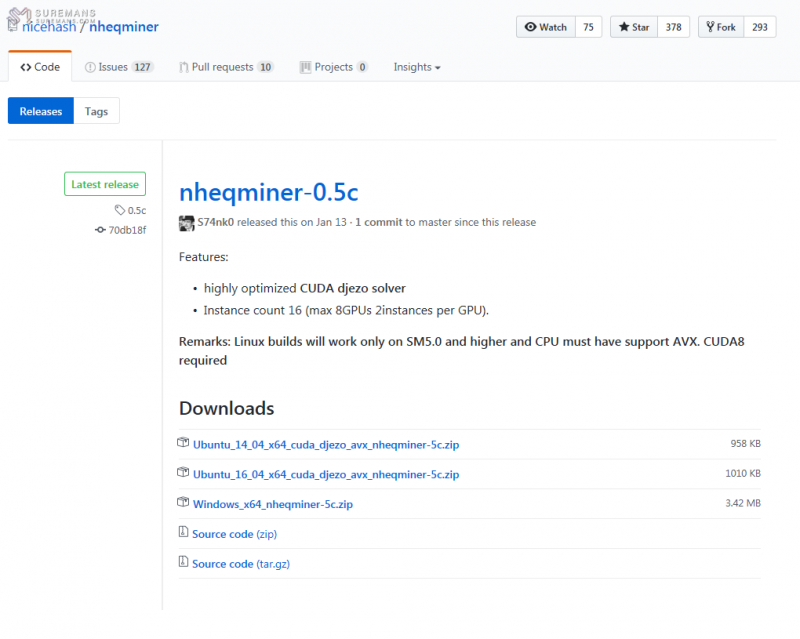Click the 0 projects counter badge
The width and height of the screenshot is (800, 639).
362,67
